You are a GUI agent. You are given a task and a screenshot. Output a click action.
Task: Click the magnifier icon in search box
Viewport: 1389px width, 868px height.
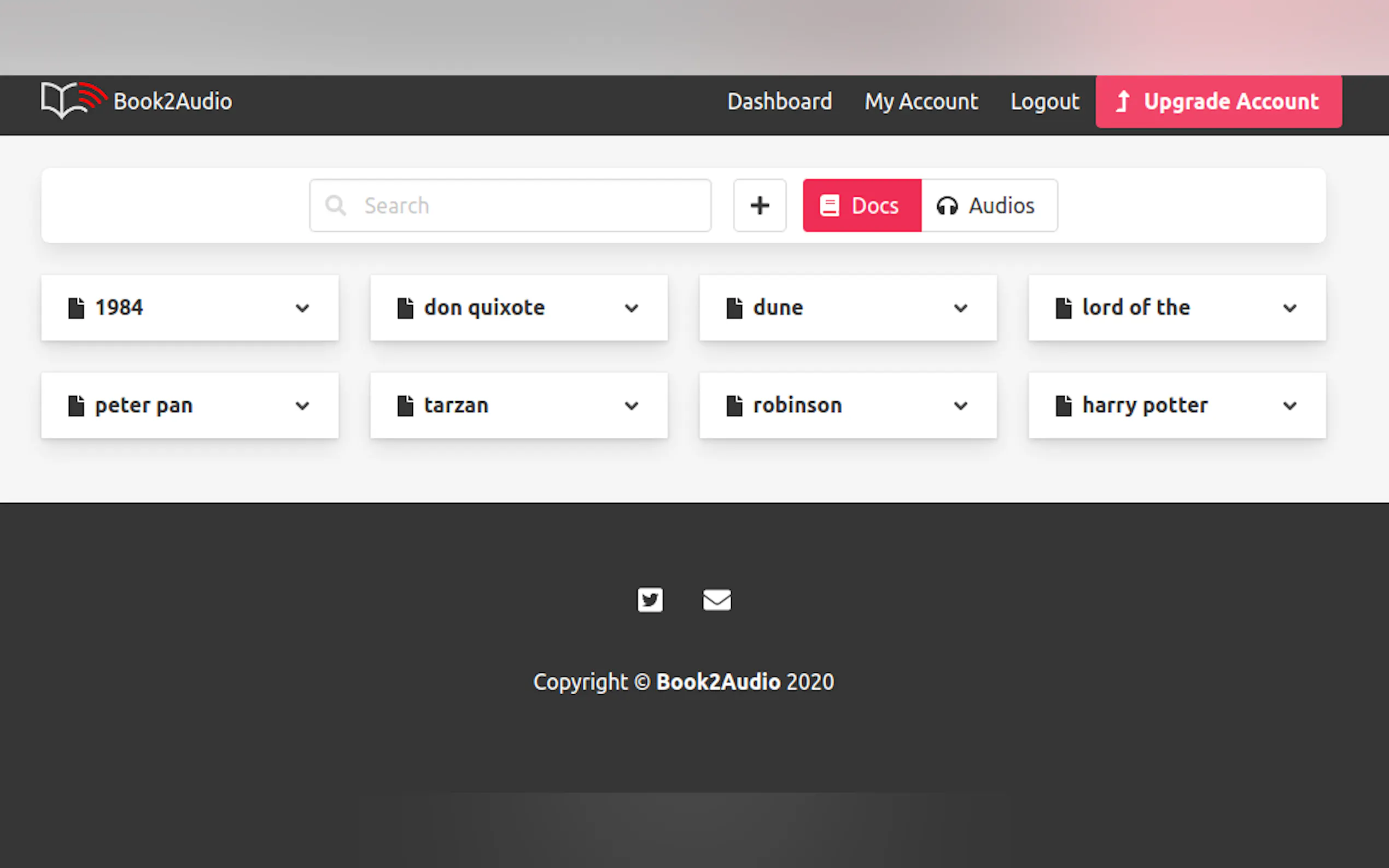(335, 206)
